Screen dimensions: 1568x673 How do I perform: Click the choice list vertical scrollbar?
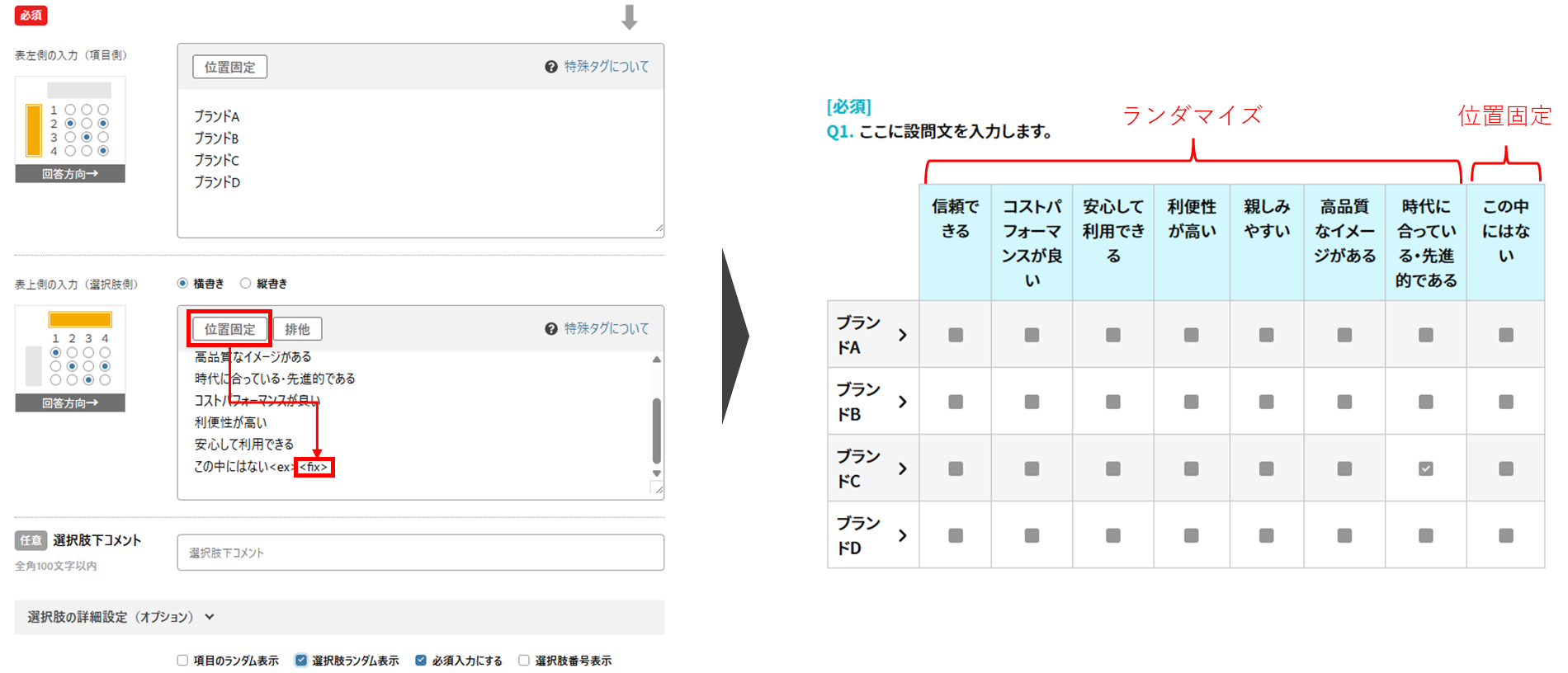pos(656,429)
